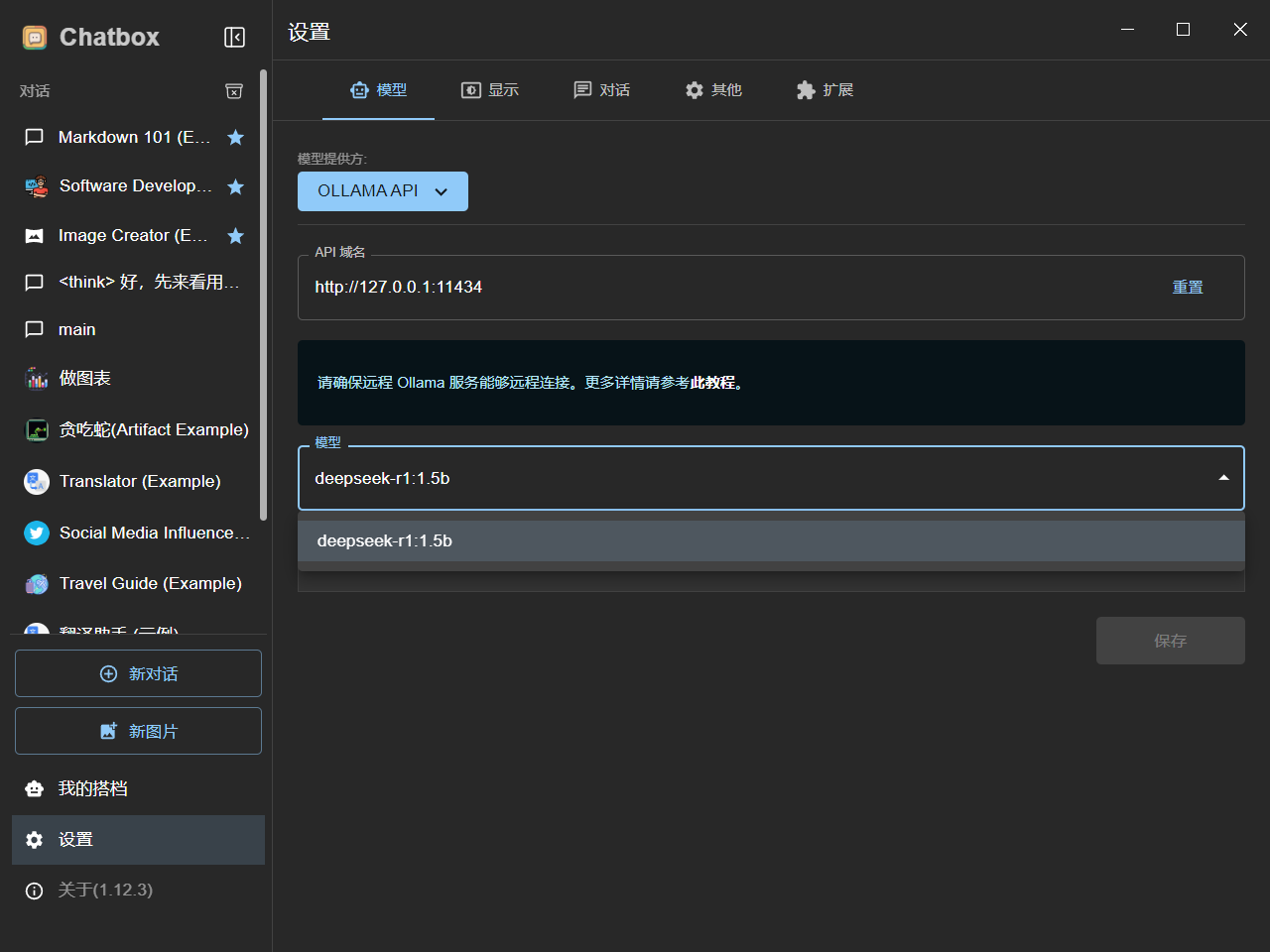
Task: Switch to the 扩展 settings tab
Action: (825, 90)
